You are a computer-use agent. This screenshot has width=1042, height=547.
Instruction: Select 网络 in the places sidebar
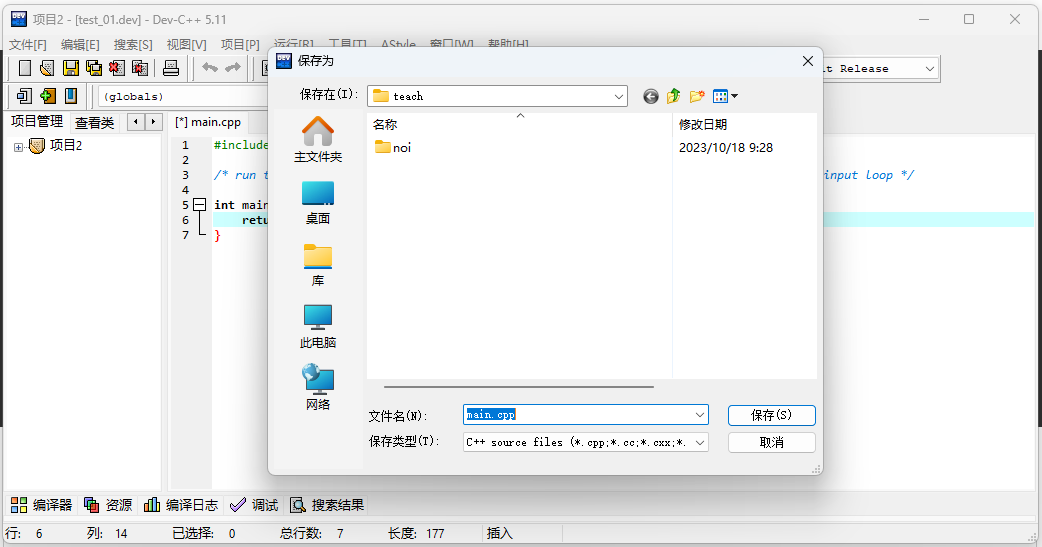click(318, 387)
